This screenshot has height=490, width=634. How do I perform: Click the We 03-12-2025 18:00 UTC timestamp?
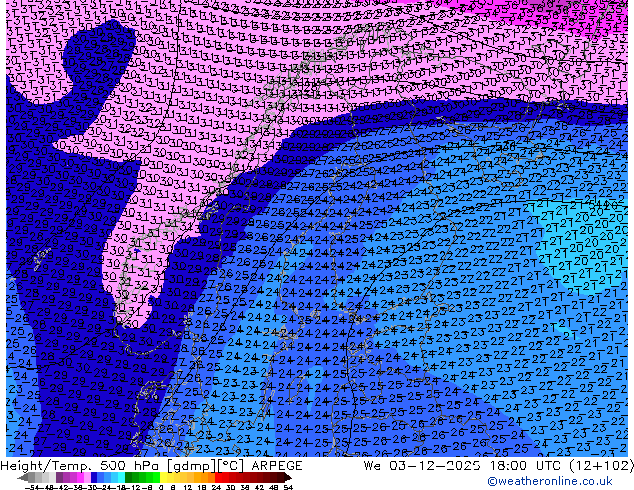coord(498,466)
